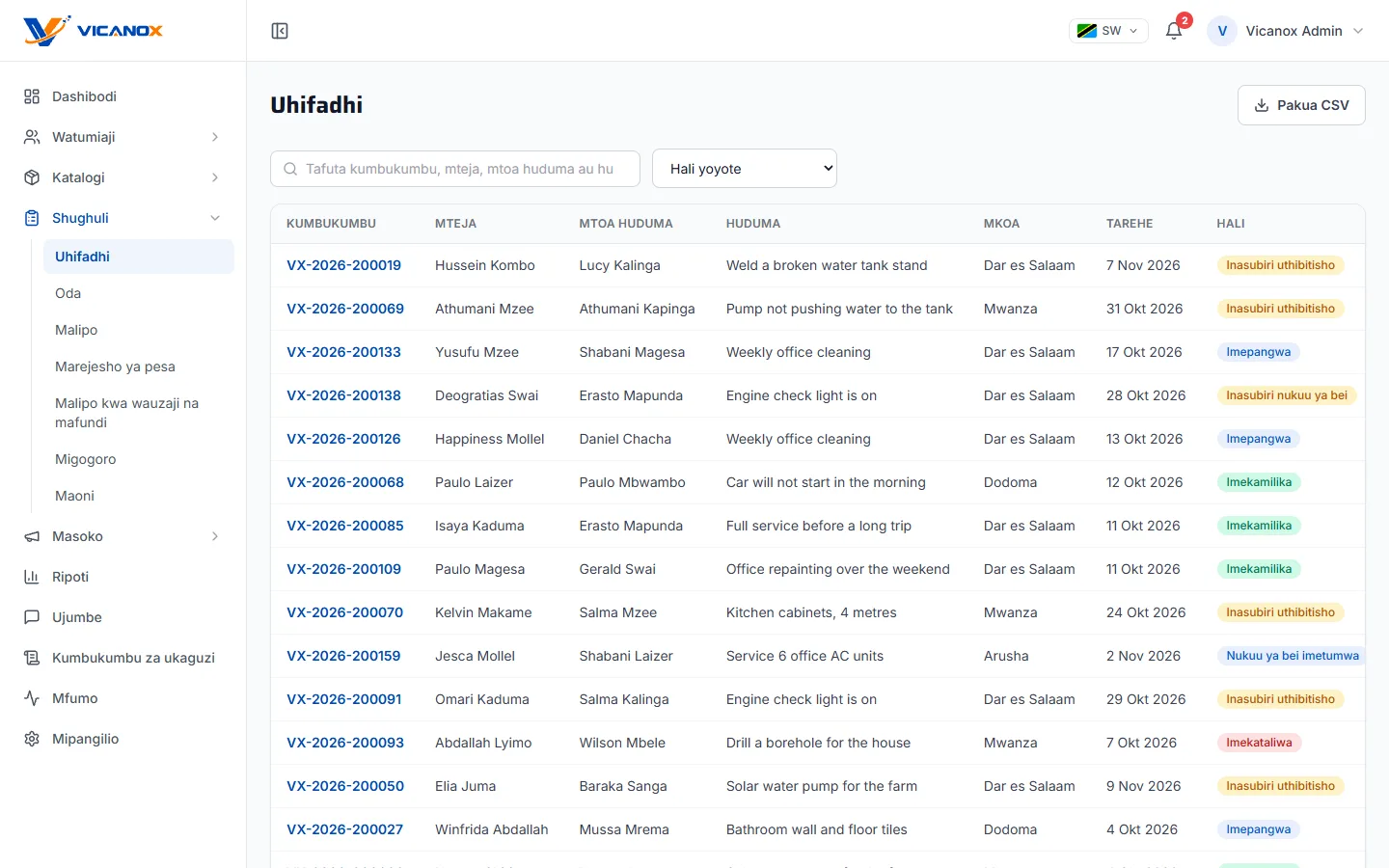The image size is (1389, 868).
Task: Open the Malipo menu item
Action: point(139,330)
